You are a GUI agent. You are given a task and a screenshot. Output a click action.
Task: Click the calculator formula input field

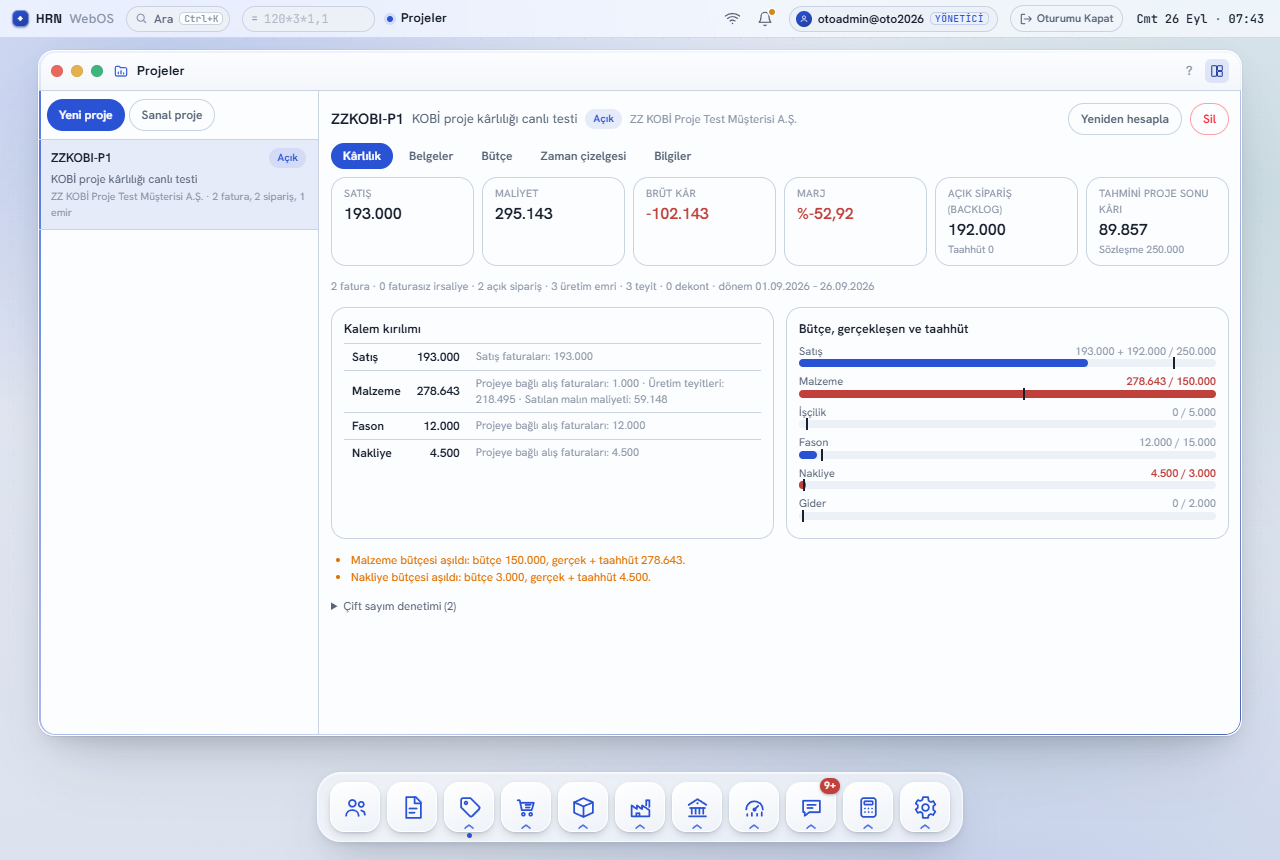(309, 18)
